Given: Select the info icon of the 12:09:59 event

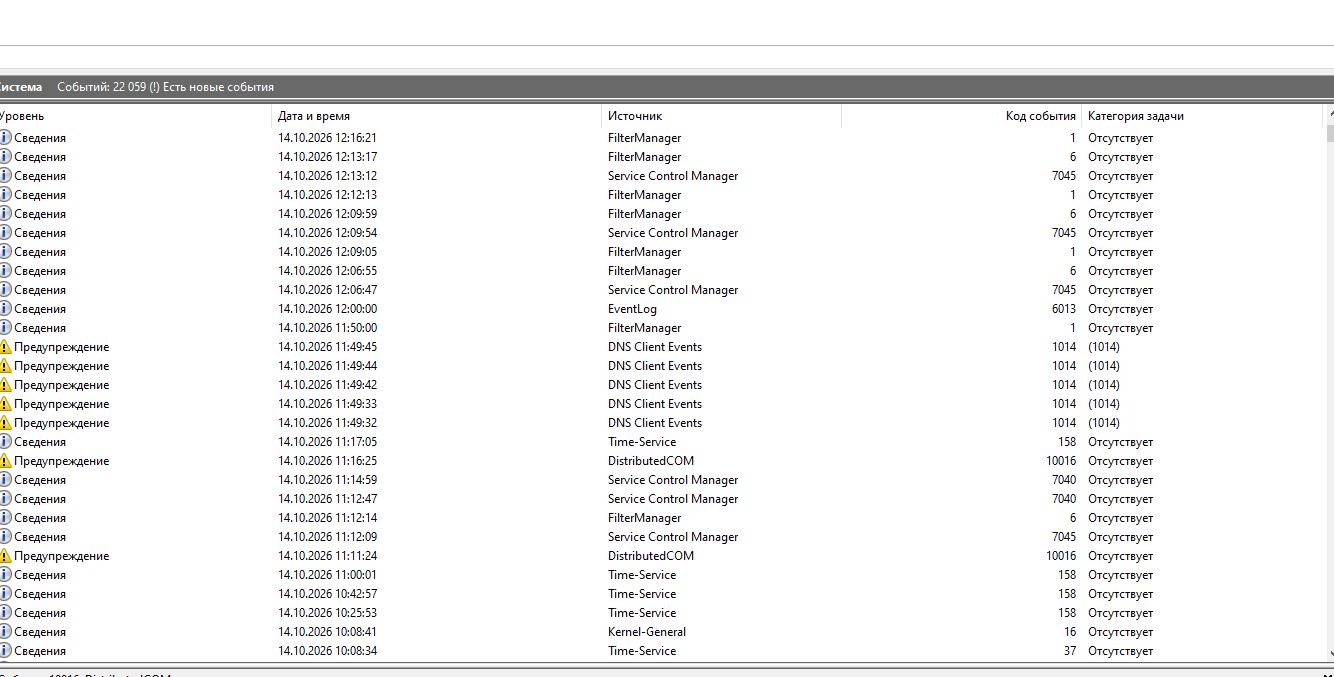Looking at the screenshot, I should tap(5, 214).
